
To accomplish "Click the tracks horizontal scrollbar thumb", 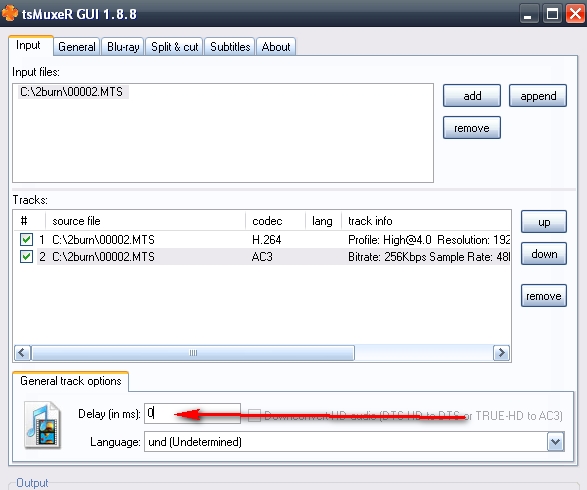I will point(193,353).
